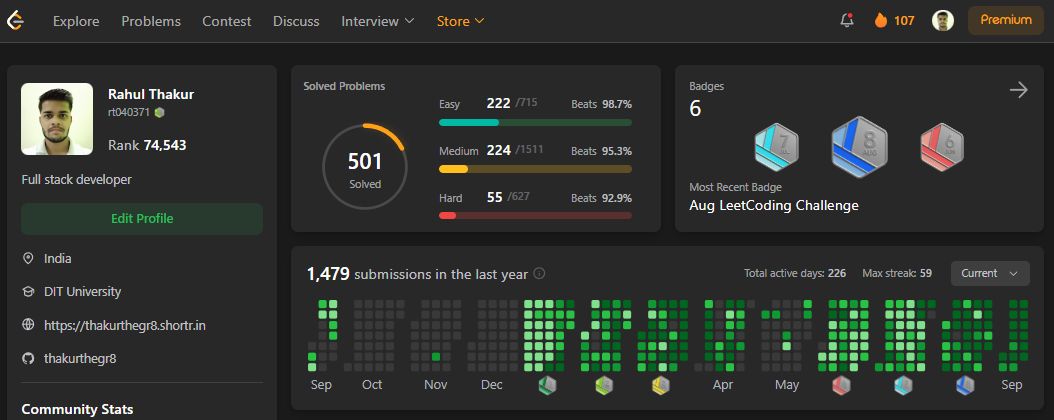
Task: Go to the Explore page
Action: tap(76, 21)
